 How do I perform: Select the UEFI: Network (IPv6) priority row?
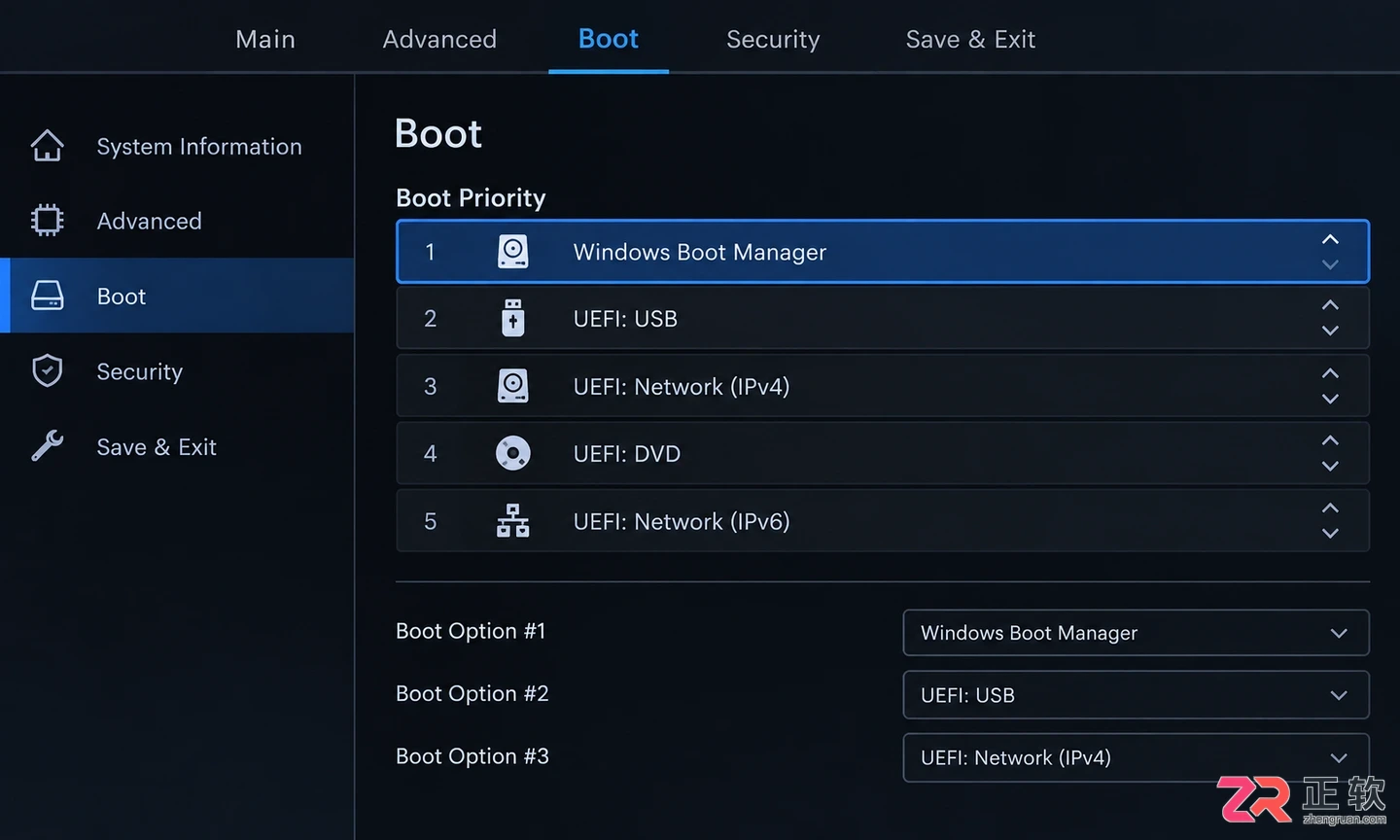883,521
